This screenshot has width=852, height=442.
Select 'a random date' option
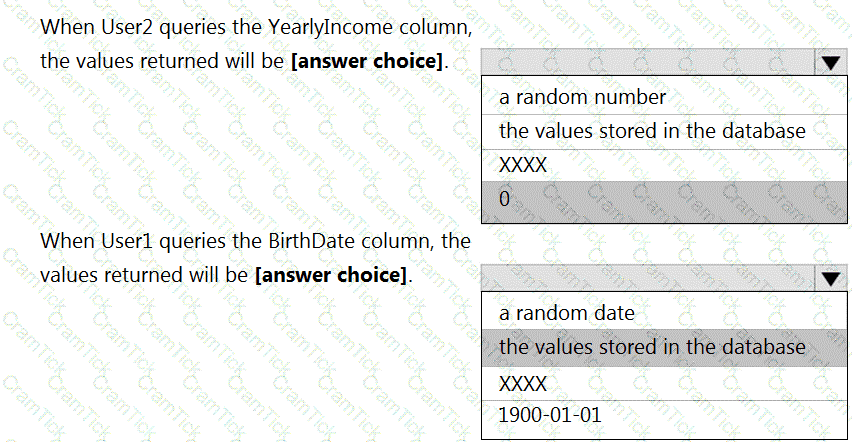[664, 313]
